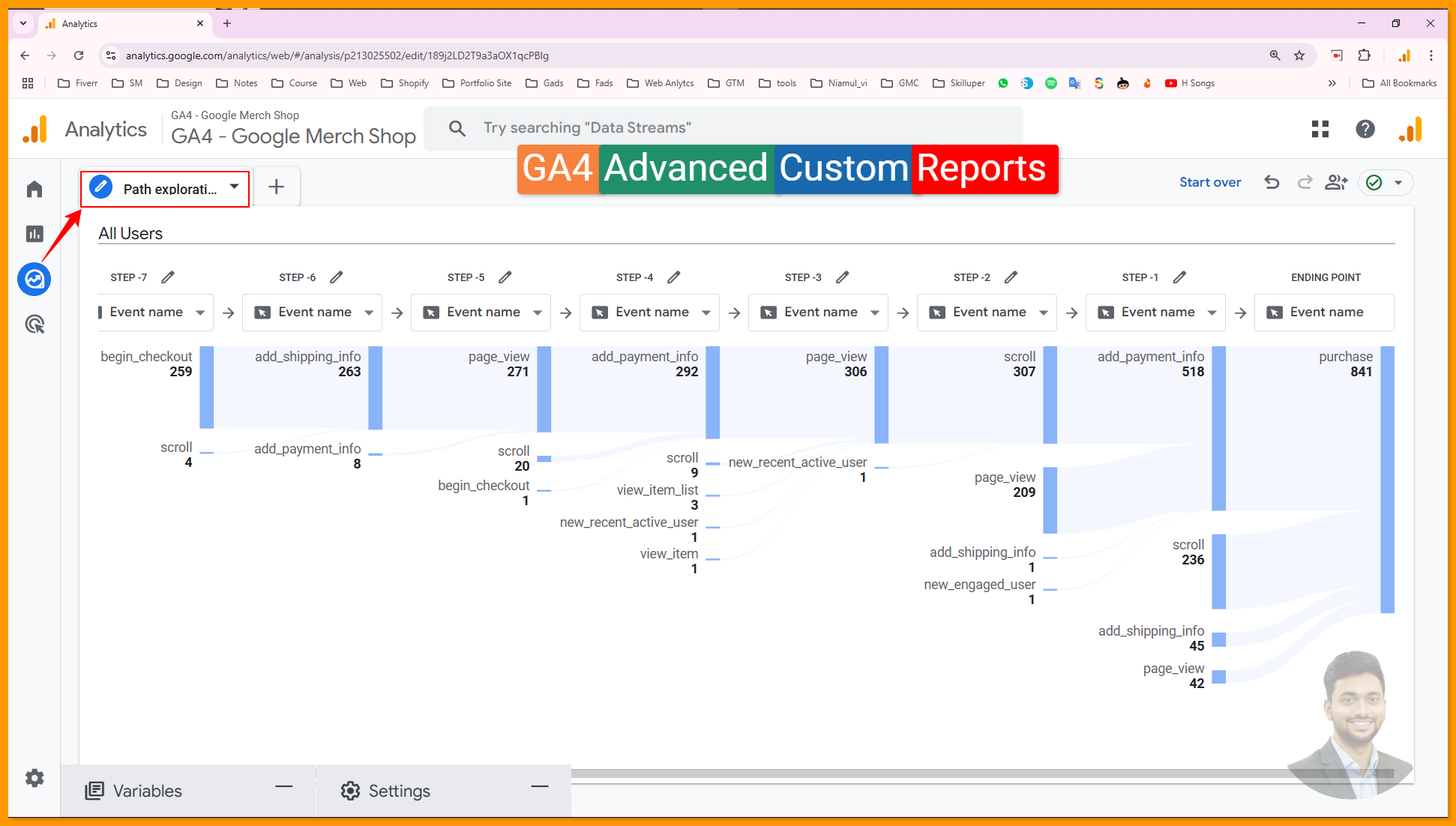Click the share exploration icon

point(1336,182)
